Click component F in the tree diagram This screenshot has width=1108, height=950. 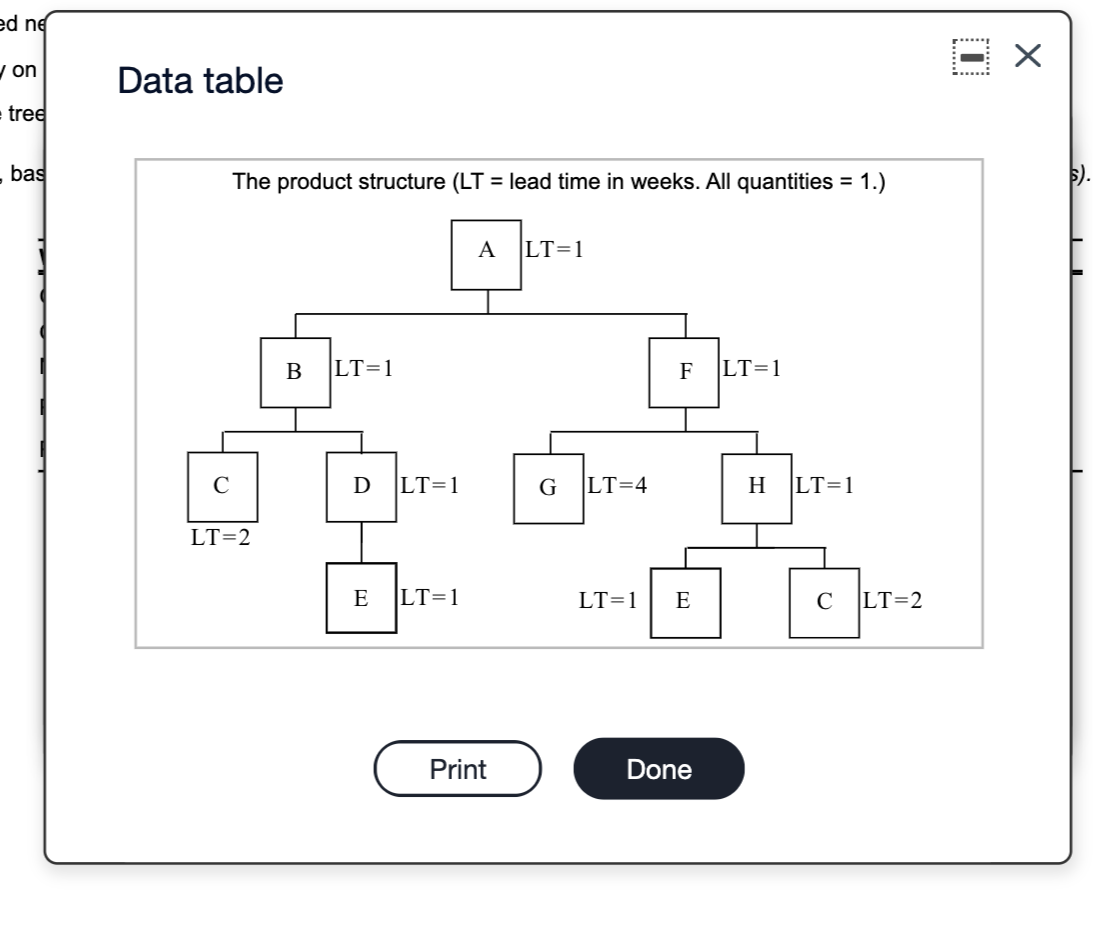pos(686,372)
